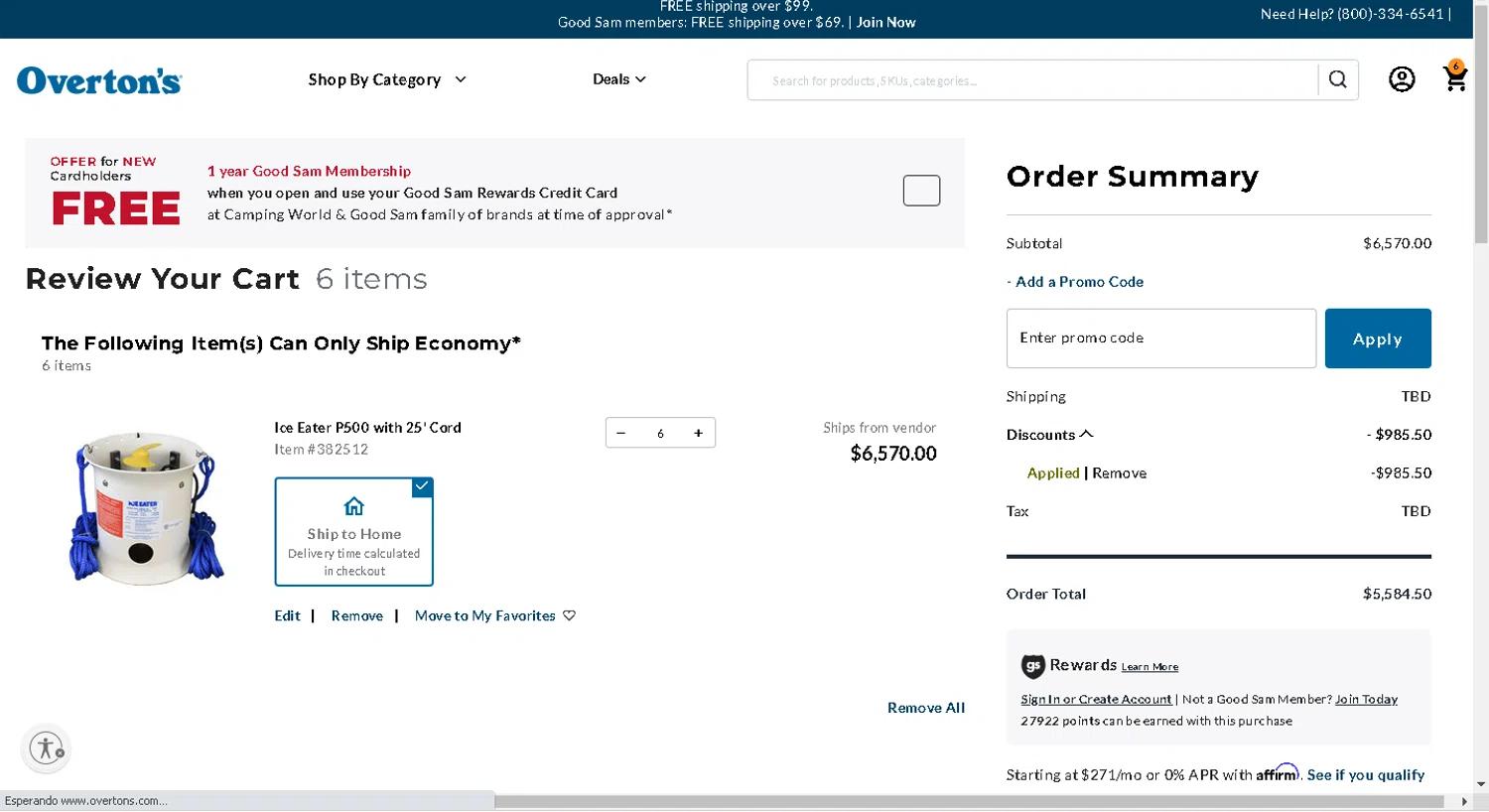Viewport: 1489px width, 812px height.
Task: Open the shopping cart icon
Action: pyautogui.click(x=1454, y=78)
